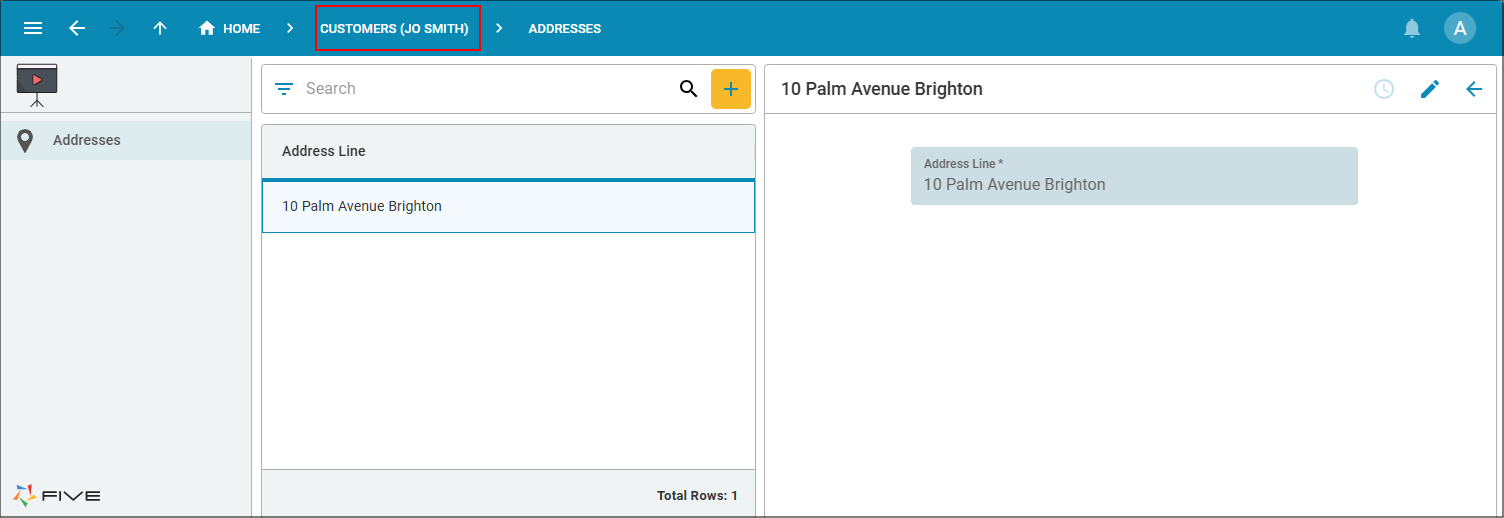Select the 10 Palm Avenue Brighton row
The height and width of the screenshot is (518, 1504).
tap(508, 207)
